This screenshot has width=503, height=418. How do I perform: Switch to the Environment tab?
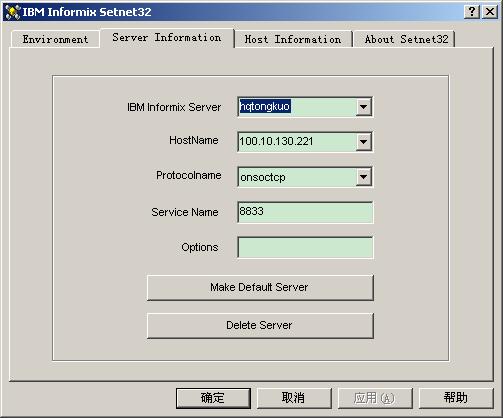(55, 39)
